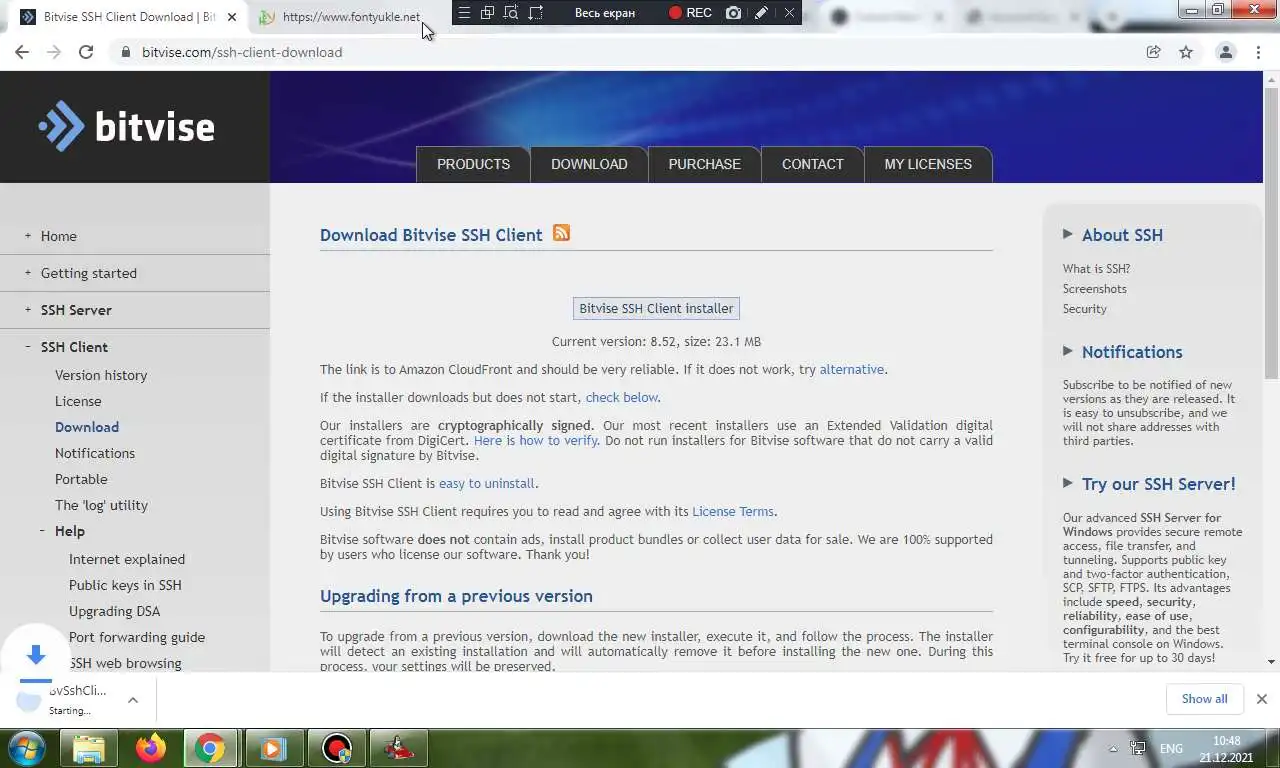Close the downloads bar
The image size is (1280, 768).
click(1262, 699)
